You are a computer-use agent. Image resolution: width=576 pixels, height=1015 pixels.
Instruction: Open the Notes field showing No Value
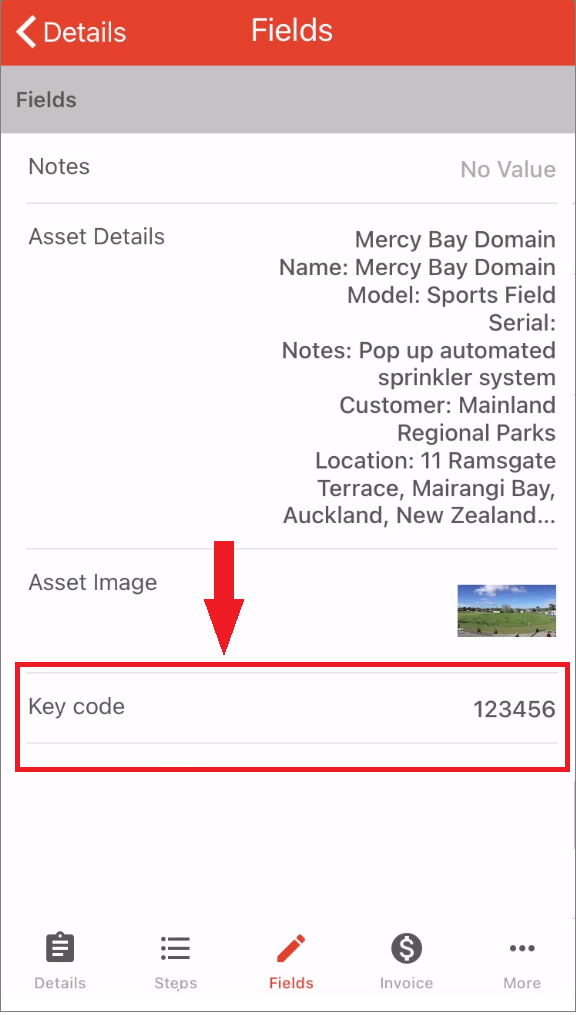pos(288,168)
